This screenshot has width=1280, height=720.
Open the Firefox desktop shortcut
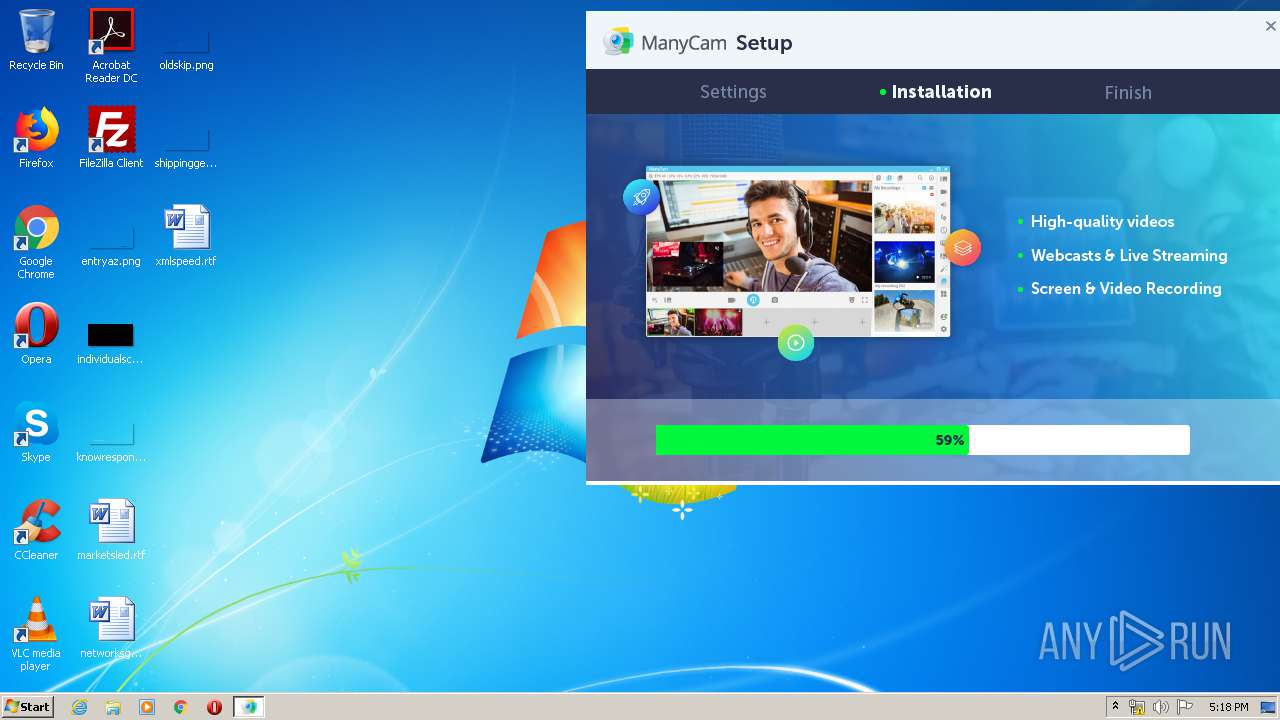click(x=36, y=138)
